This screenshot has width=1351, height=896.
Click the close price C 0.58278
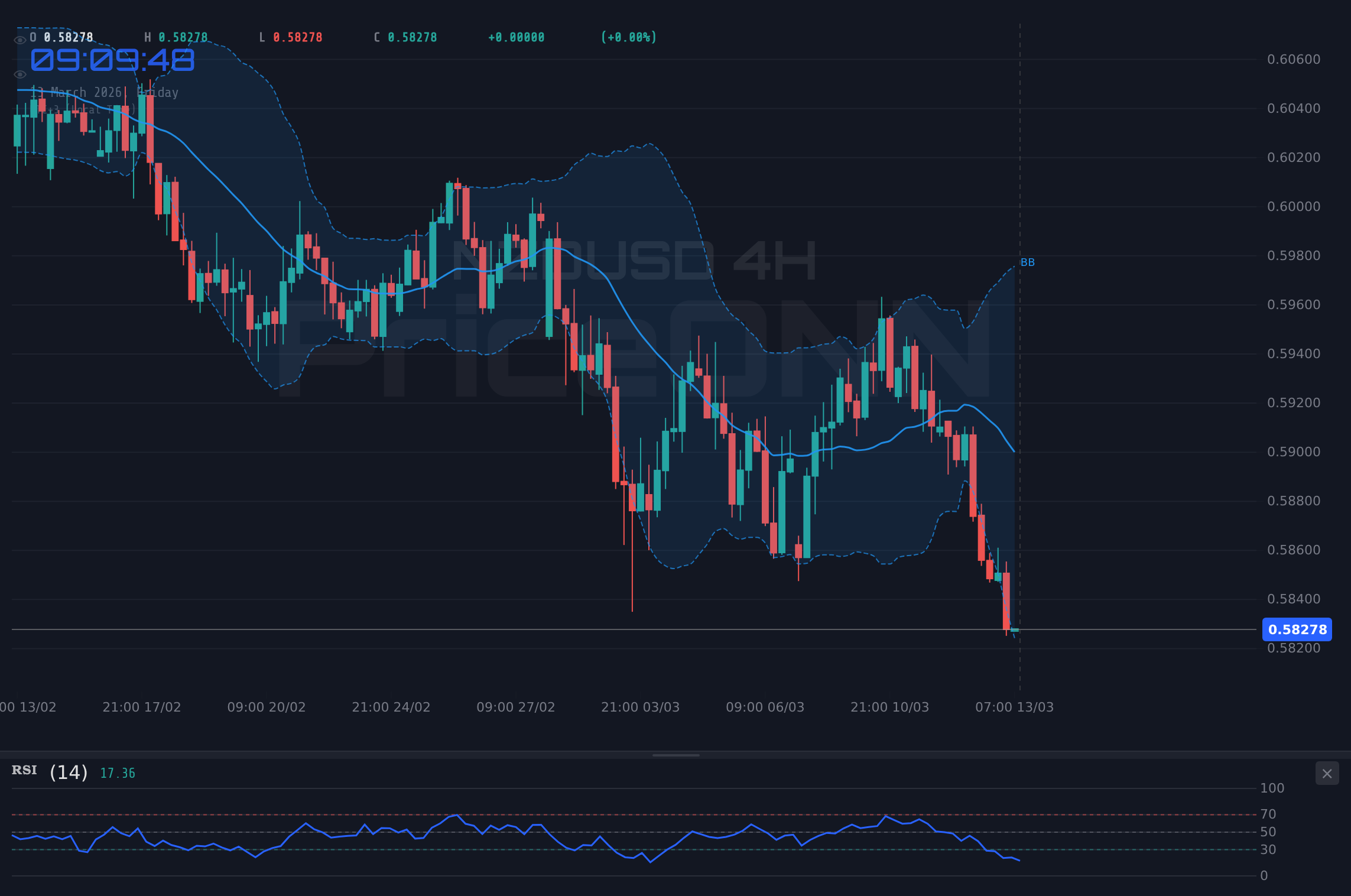coord(405,37)
